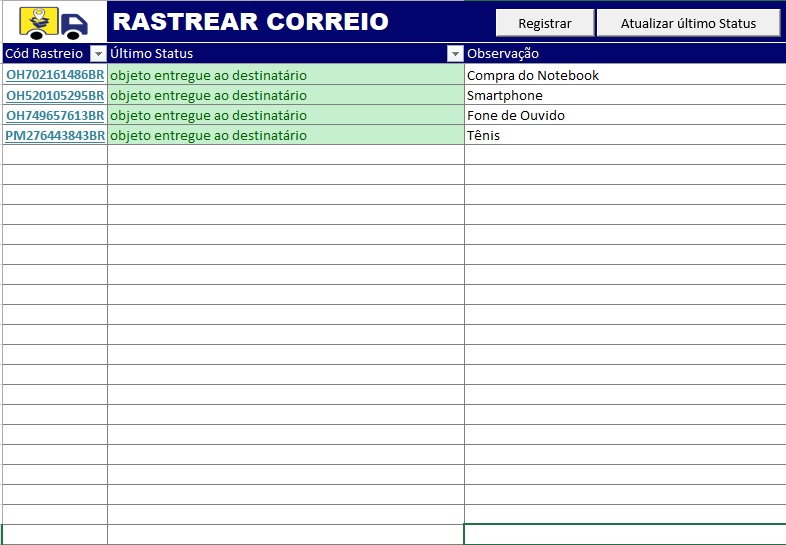Image resolution: width=786 pixels, height=545 pixels.
Task: Open tracking link OH702161486BR
Action: pos(55,75)
